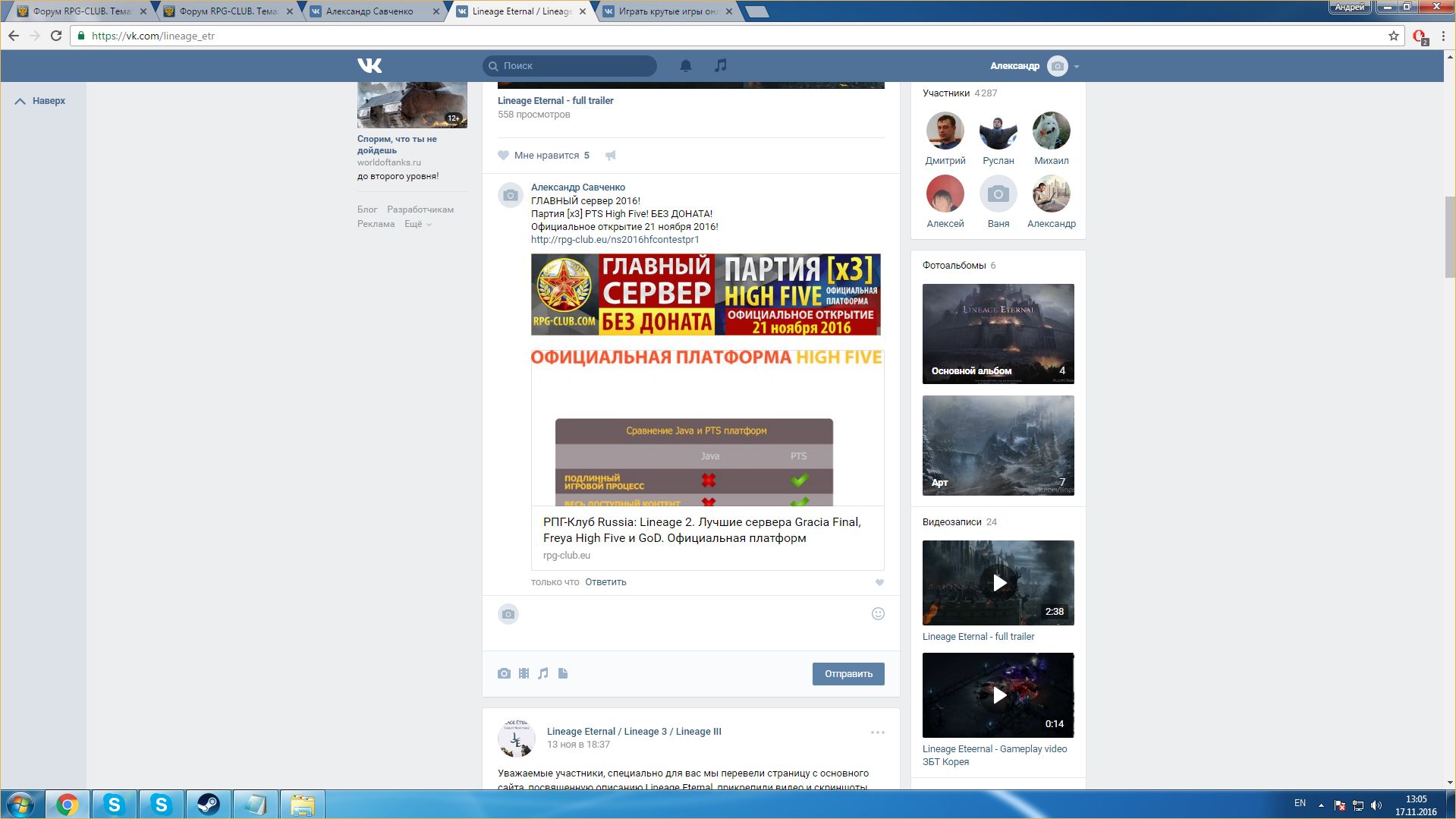Click Ответить reply link

605,582
